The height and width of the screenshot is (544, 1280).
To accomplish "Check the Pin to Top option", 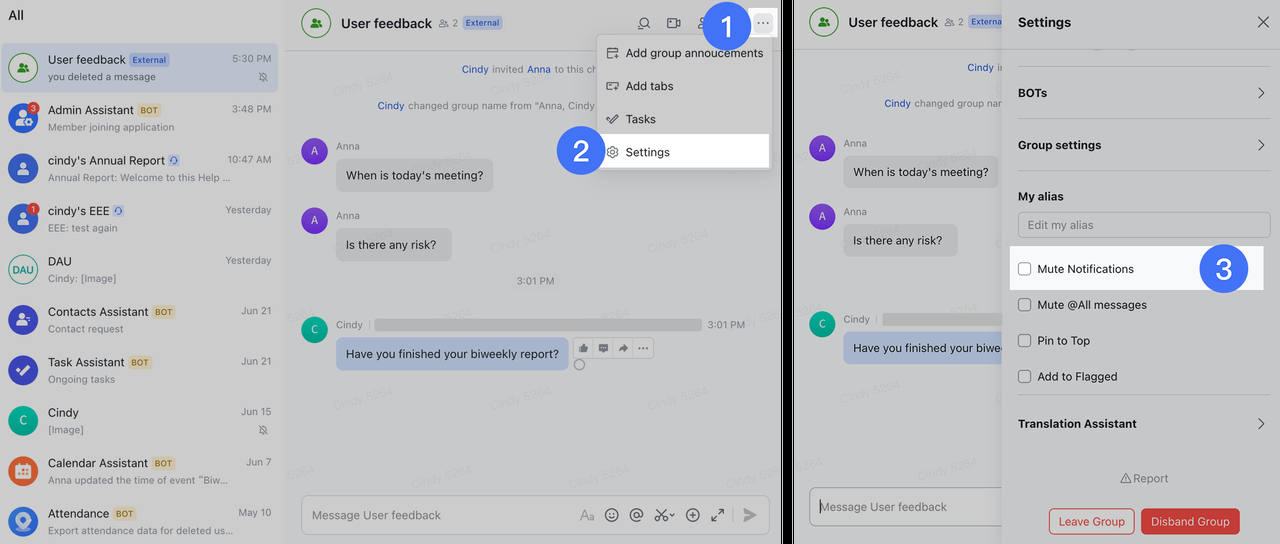I will [x=1024, y=341].
